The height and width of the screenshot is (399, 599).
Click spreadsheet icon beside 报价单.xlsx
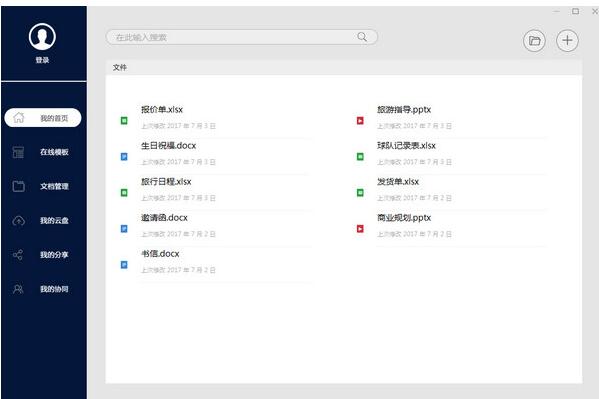point(124,121)
